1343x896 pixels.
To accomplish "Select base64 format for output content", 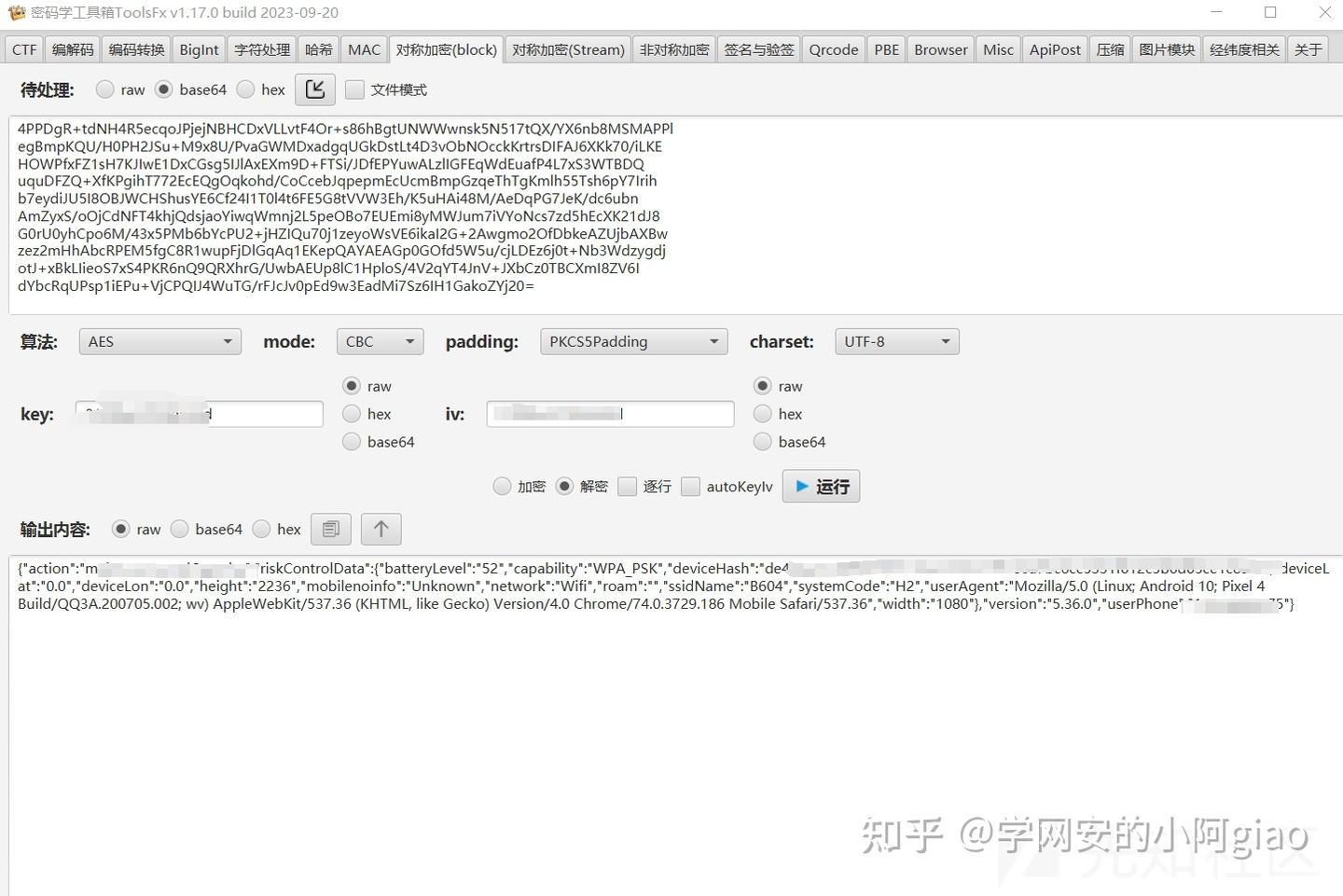I will click(178, 529).
